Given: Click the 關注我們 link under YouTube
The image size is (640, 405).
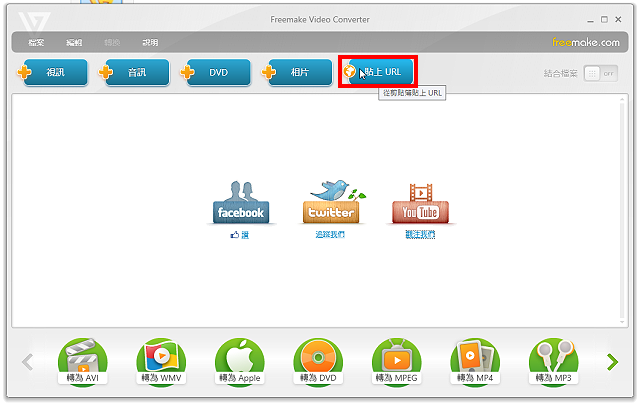Looking at the screenshot, I should [420, 234].
